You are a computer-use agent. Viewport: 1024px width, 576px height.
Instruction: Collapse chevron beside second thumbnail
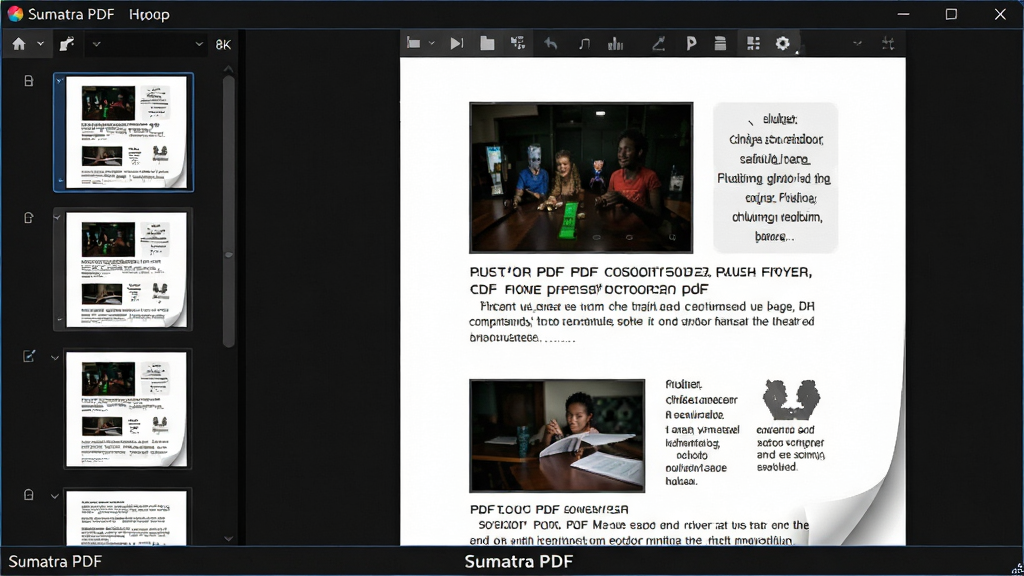(x=57, y=217)
